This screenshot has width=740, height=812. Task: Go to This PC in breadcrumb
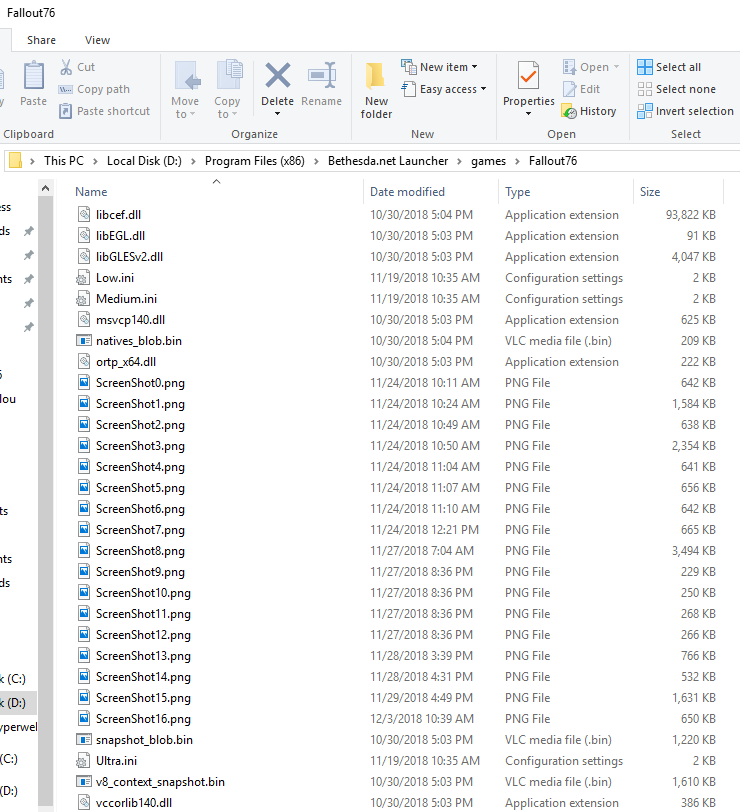pos(64,161)
